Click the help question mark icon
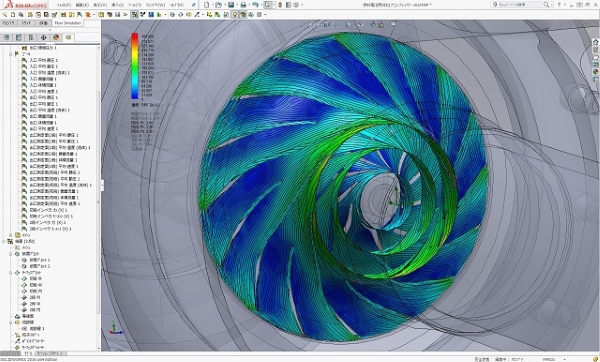 [559, 5]
